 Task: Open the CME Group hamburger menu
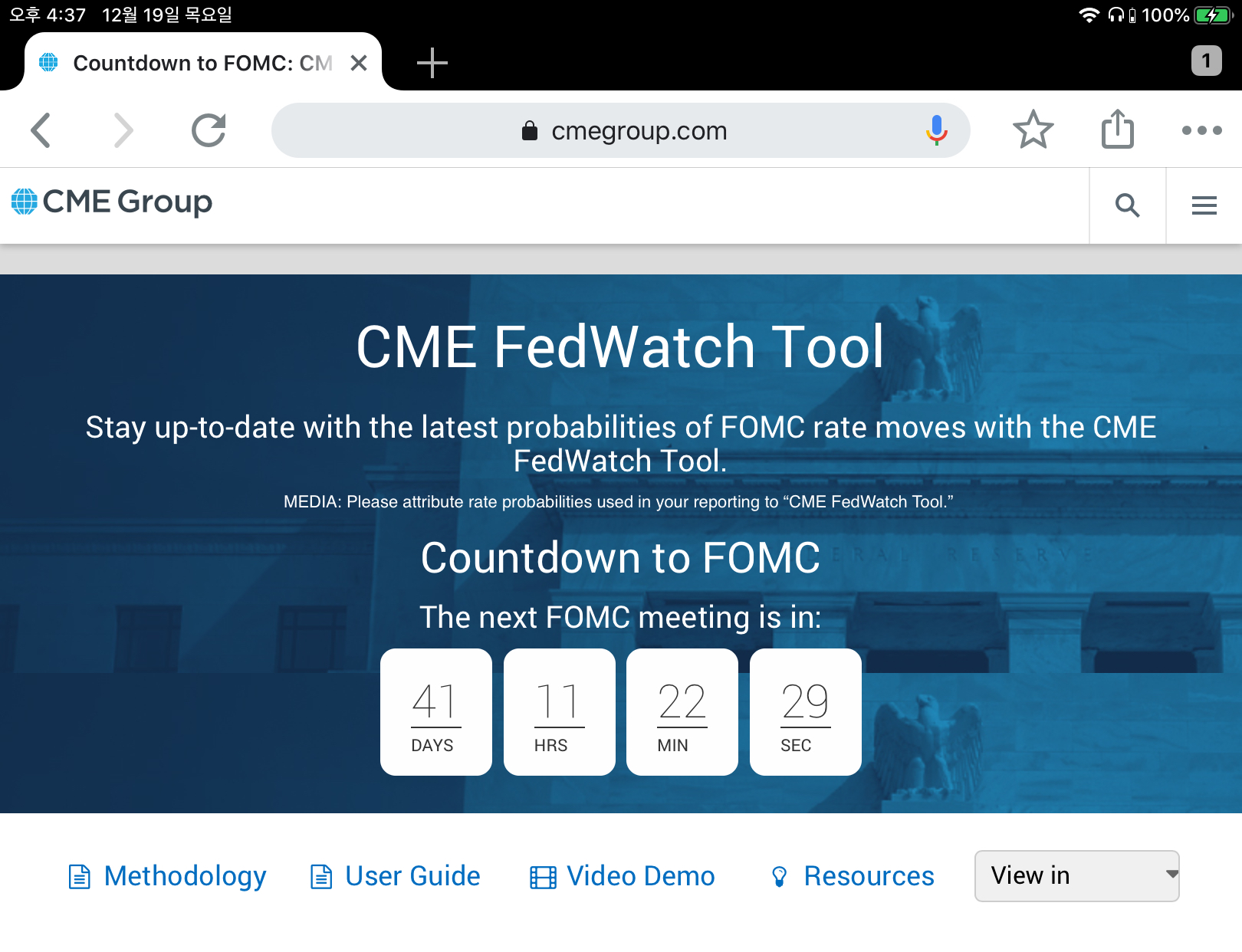[x=1204, y=205]
